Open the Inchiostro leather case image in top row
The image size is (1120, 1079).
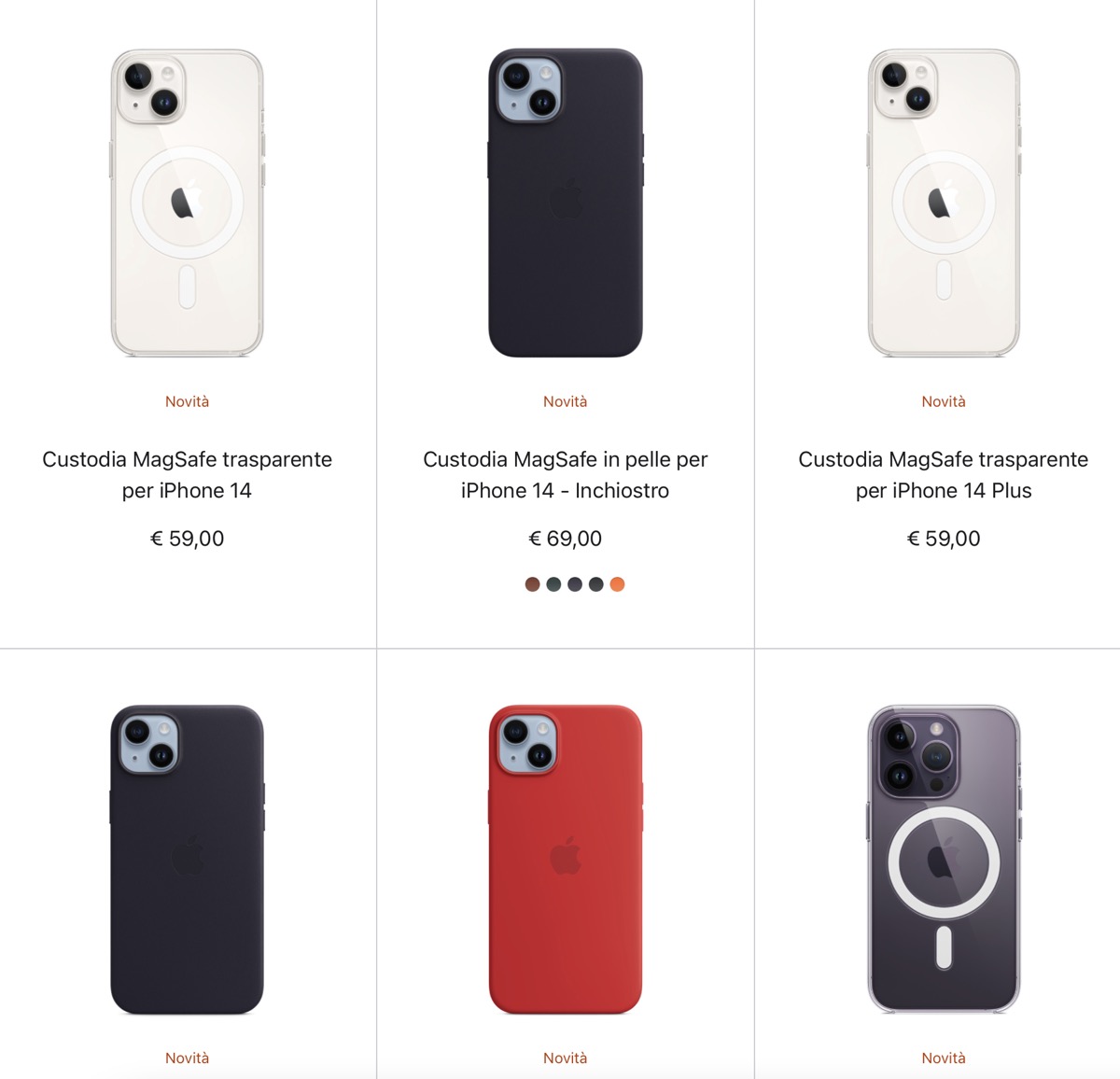pyautogui.click(x=566, y=203)
